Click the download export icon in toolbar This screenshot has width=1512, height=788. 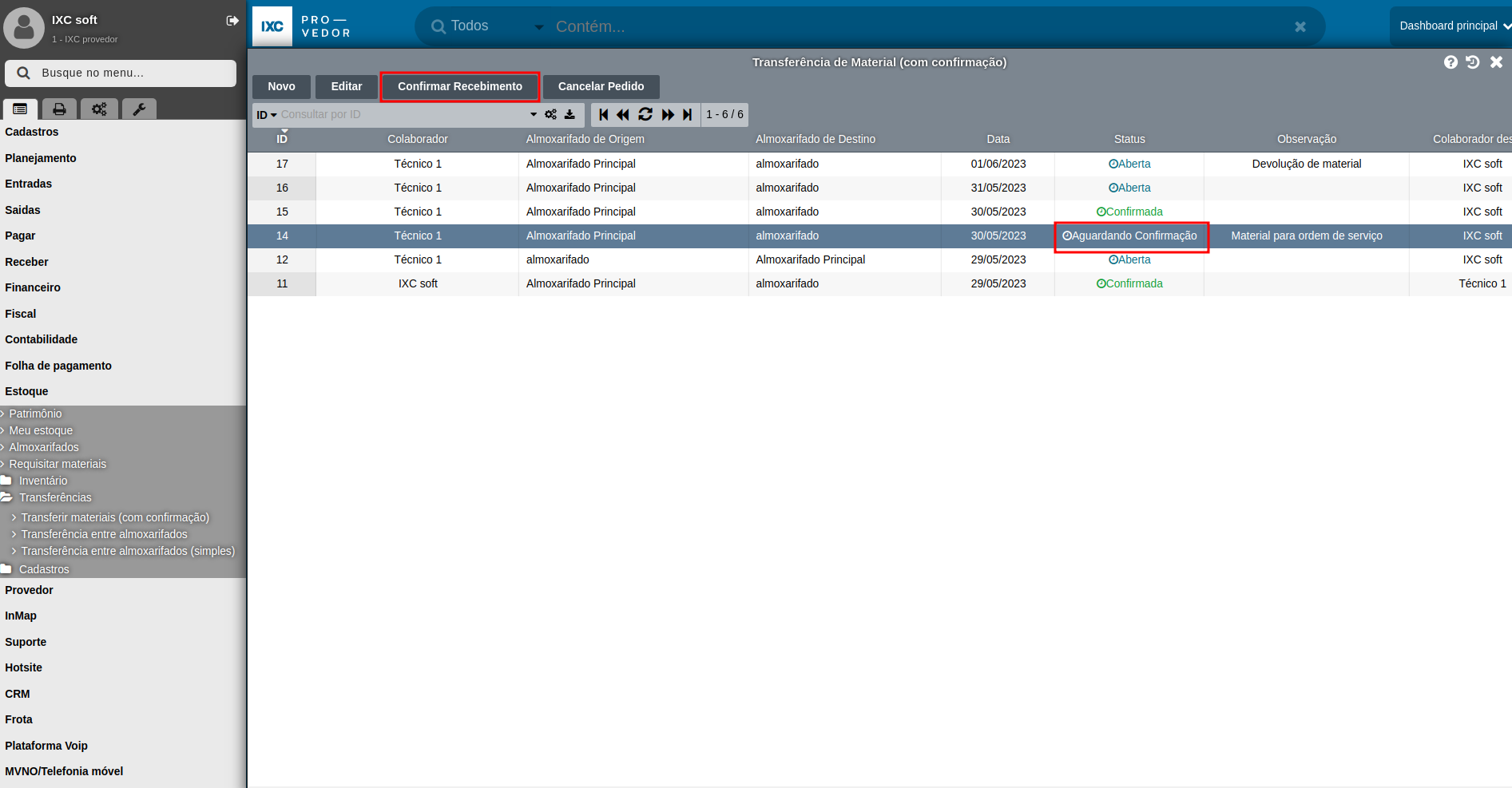[x=569, y=115]
